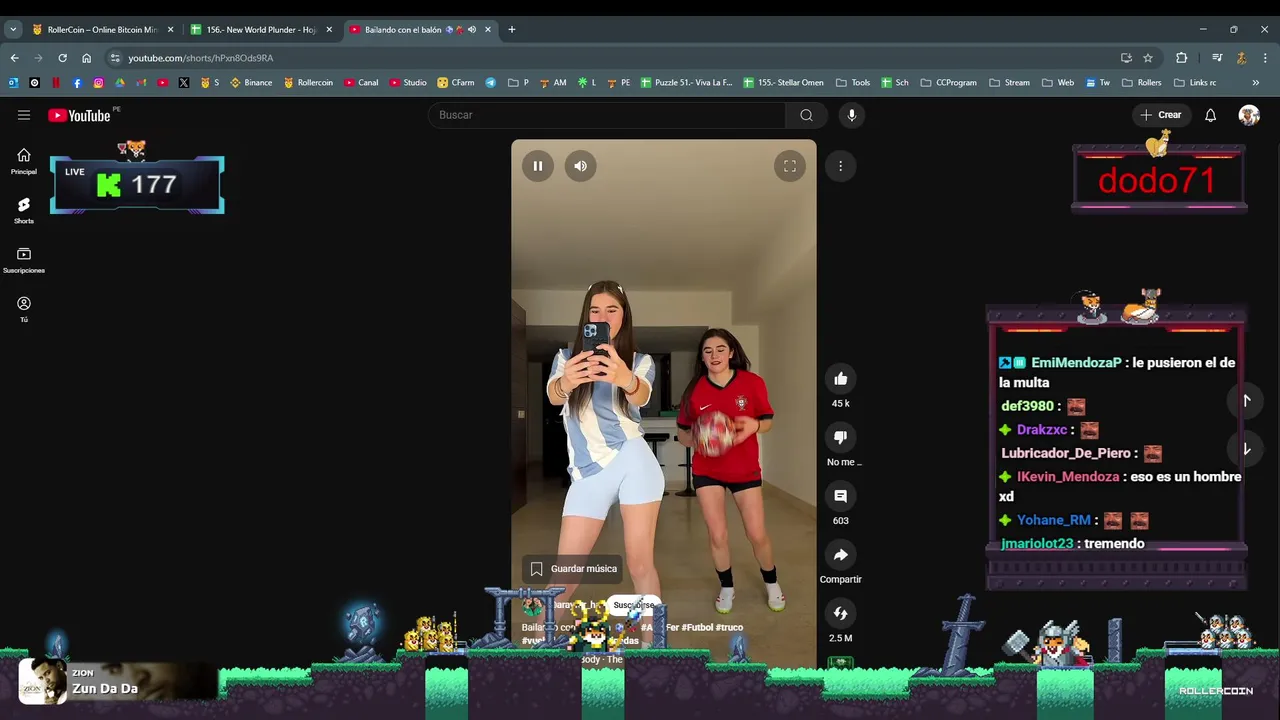
Task: Close the RollerCoin tab
Action: click(170, 29)
